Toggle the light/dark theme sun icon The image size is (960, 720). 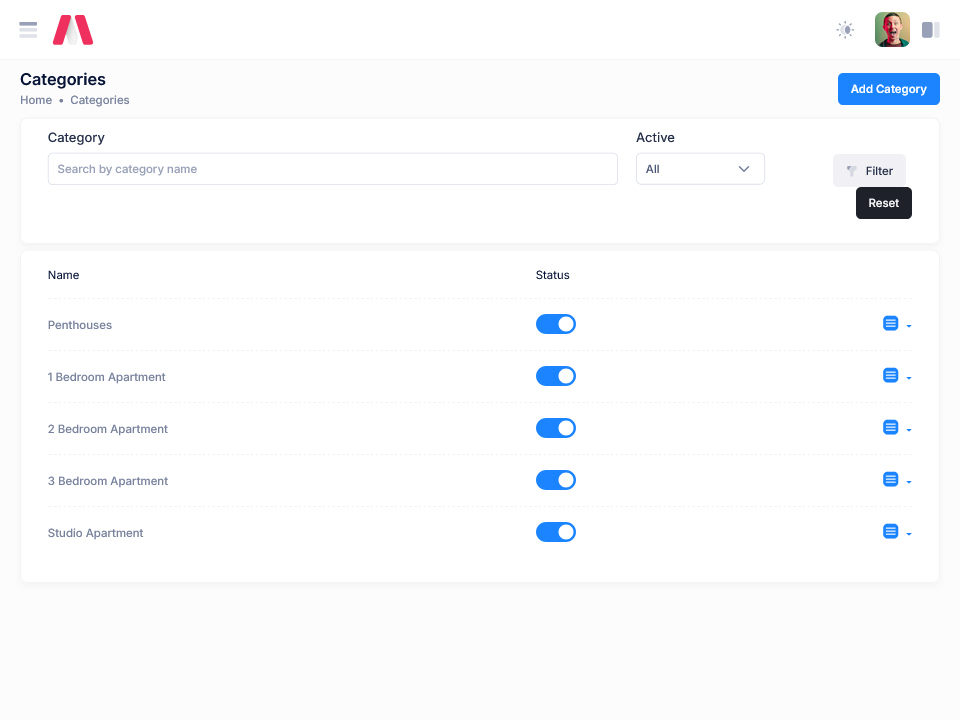point(845,30)
